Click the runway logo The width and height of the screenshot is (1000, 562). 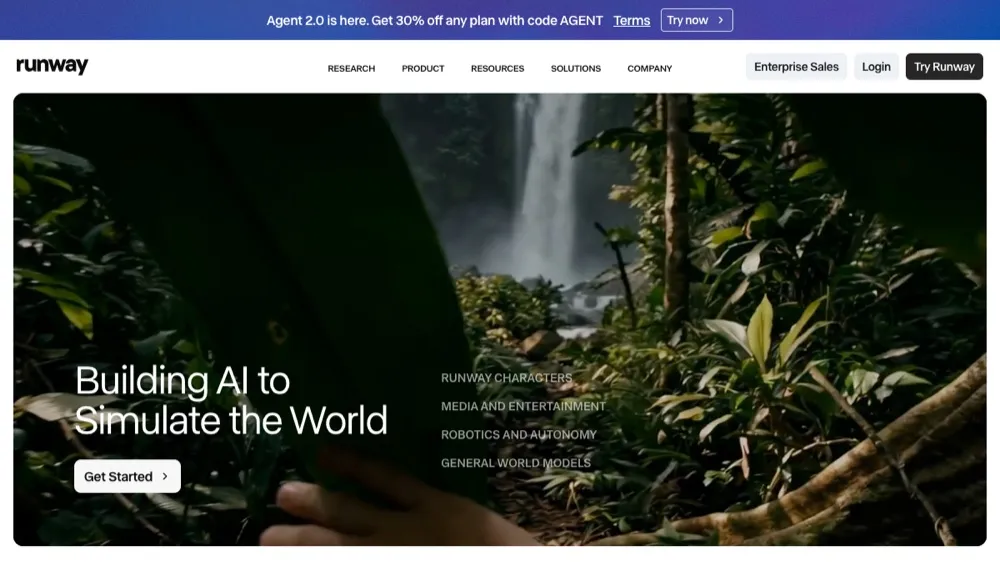click(x=52, y=66)
